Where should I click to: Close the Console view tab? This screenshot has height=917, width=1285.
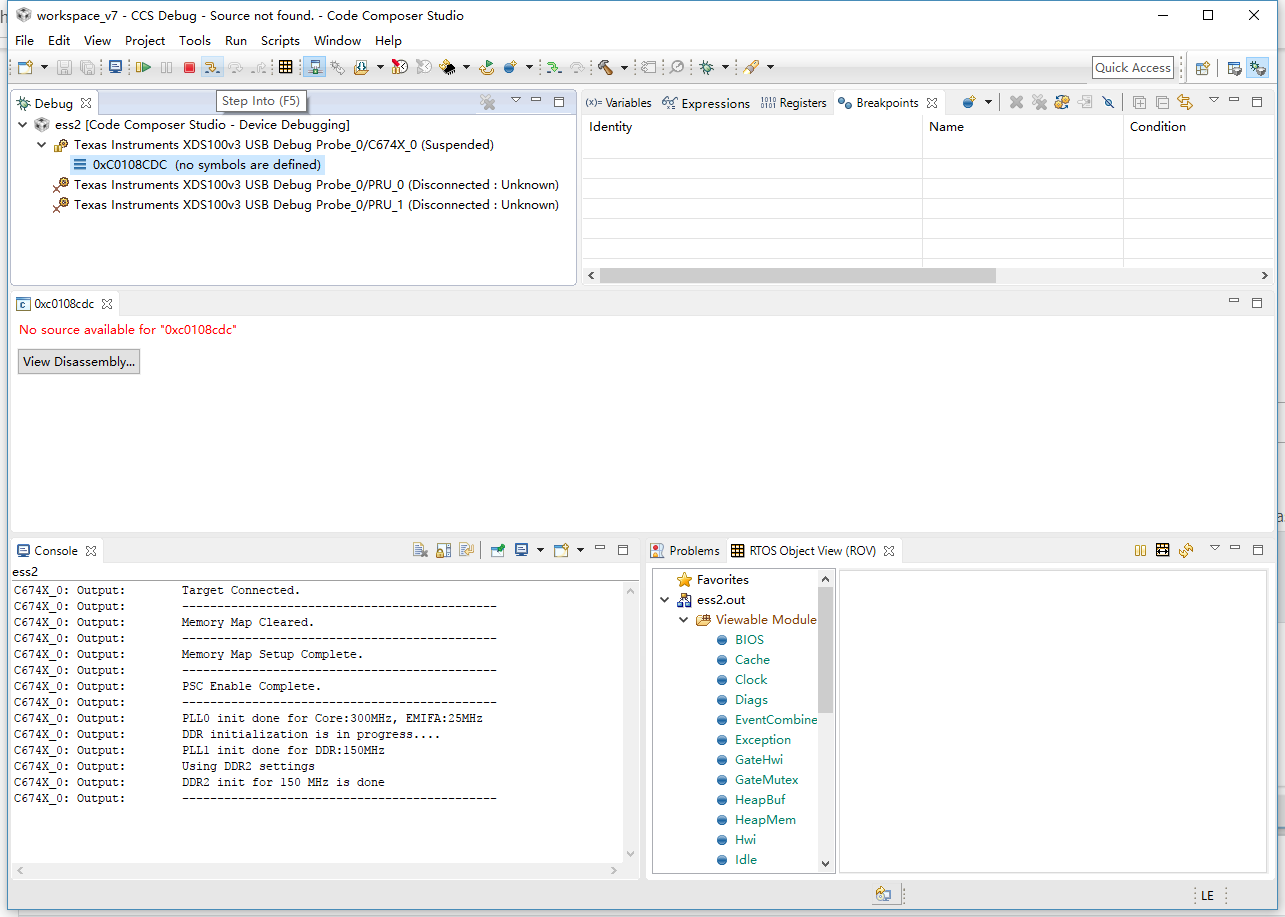coord(90,551)
